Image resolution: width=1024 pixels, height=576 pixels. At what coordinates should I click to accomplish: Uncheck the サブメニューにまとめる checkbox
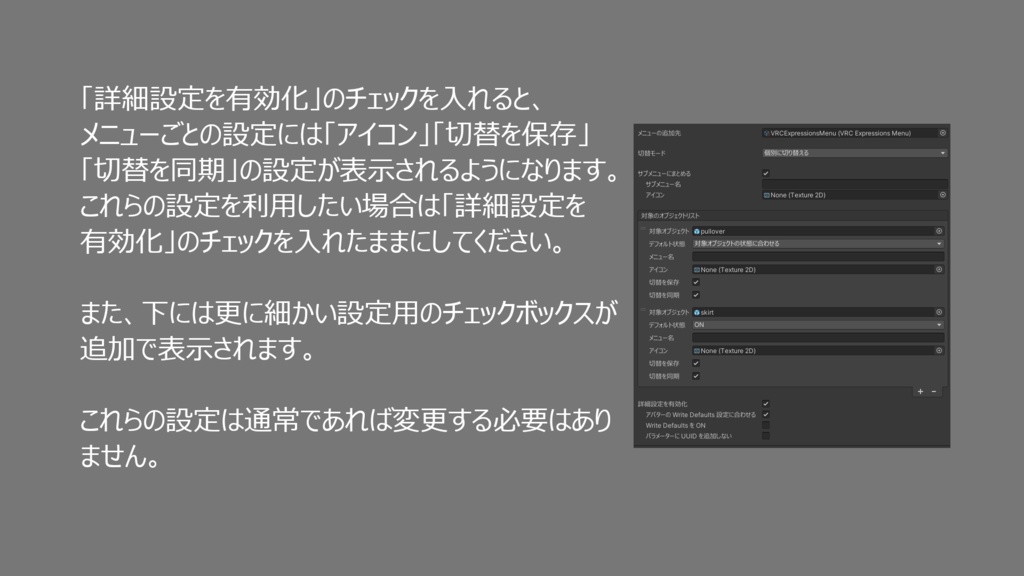click(x=765, y=173)
